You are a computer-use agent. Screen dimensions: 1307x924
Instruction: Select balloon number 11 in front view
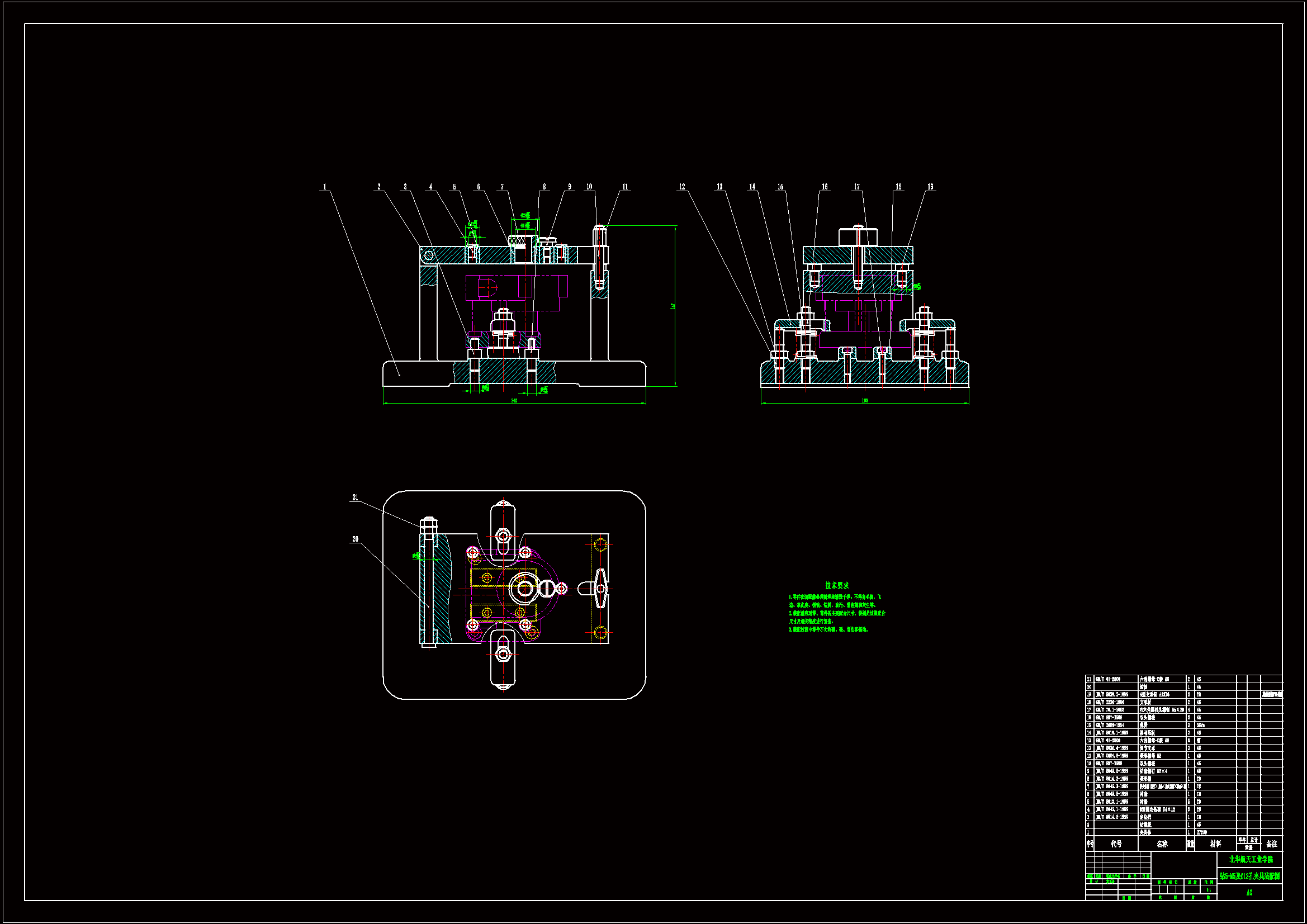click(625, 187)
